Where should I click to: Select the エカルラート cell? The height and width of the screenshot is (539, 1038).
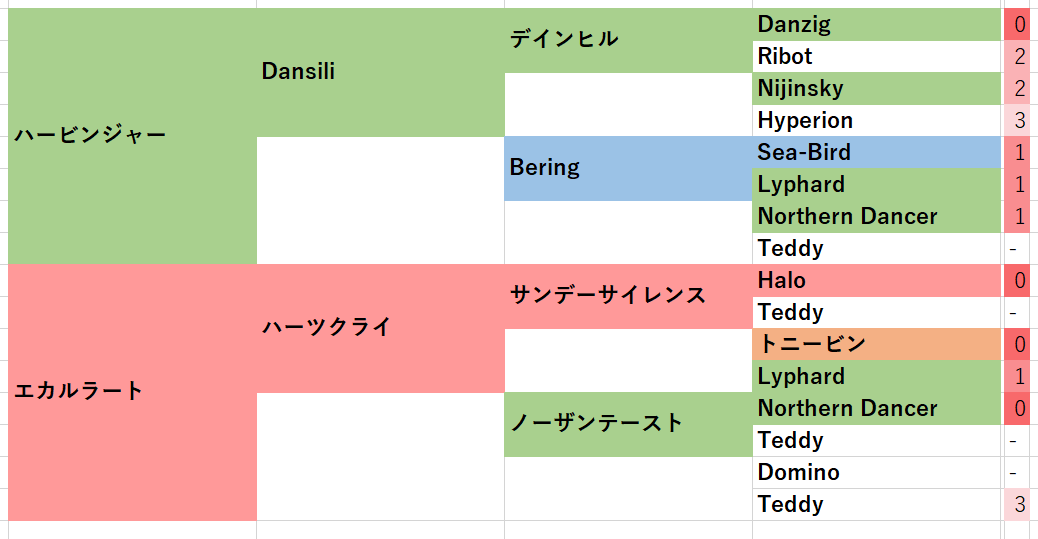132,393
